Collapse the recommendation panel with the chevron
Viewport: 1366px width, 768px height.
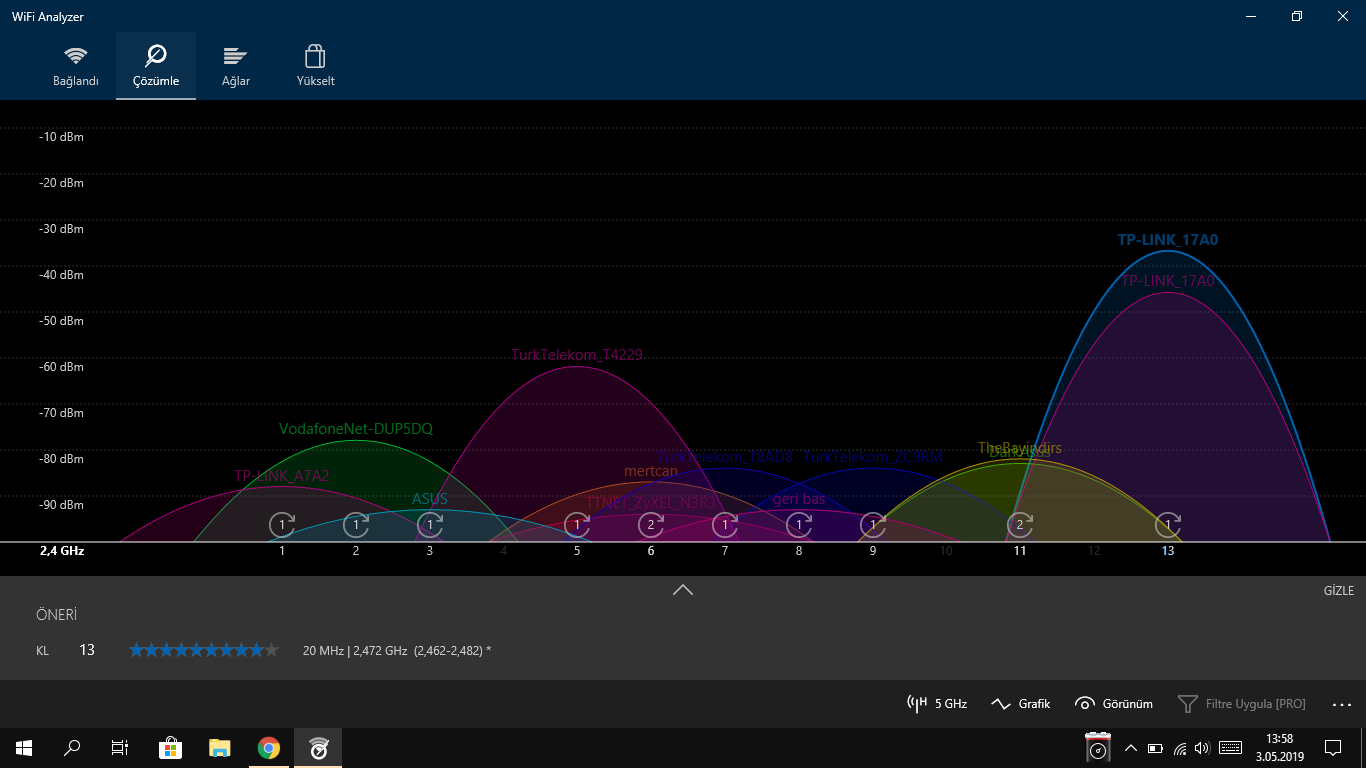683,590
